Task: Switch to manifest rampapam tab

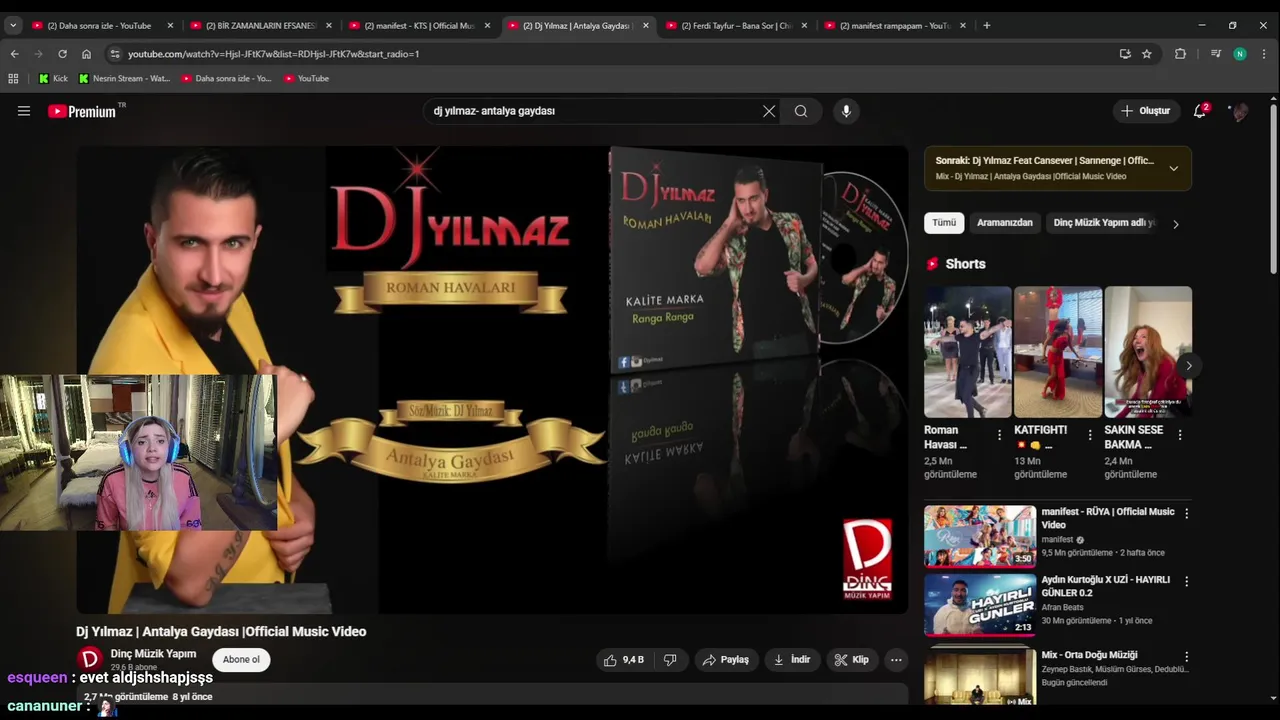Action: tap(895, 26)
